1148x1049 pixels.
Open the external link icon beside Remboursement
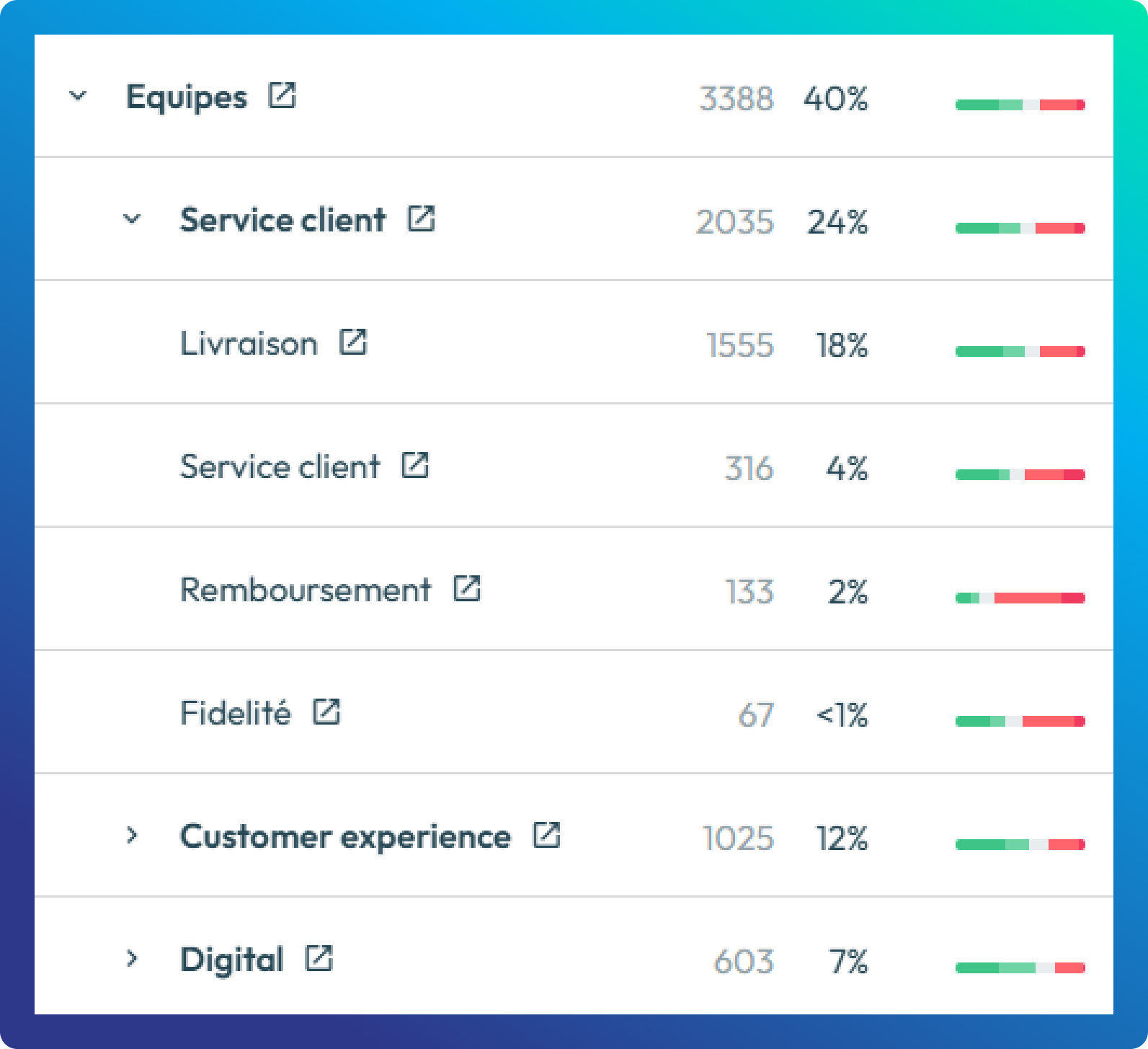pyautogui.click(x=467, y=588)
